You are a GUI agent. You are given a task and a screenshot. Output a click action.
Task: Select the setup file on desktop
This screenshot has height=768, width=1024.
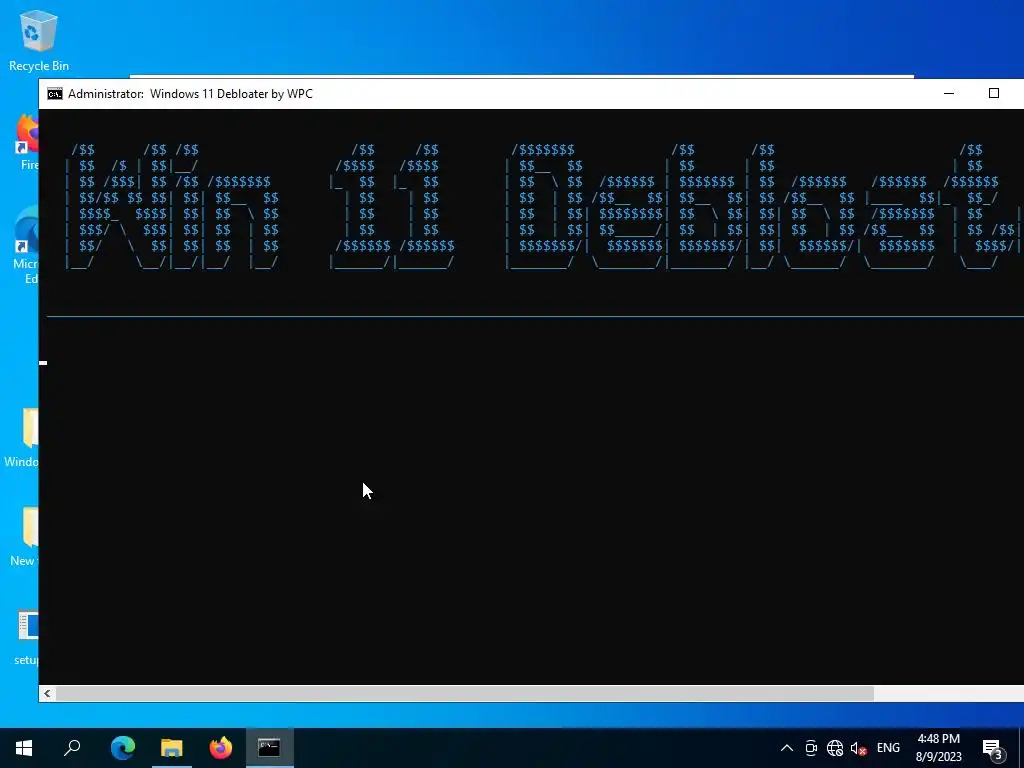point(27,638)
